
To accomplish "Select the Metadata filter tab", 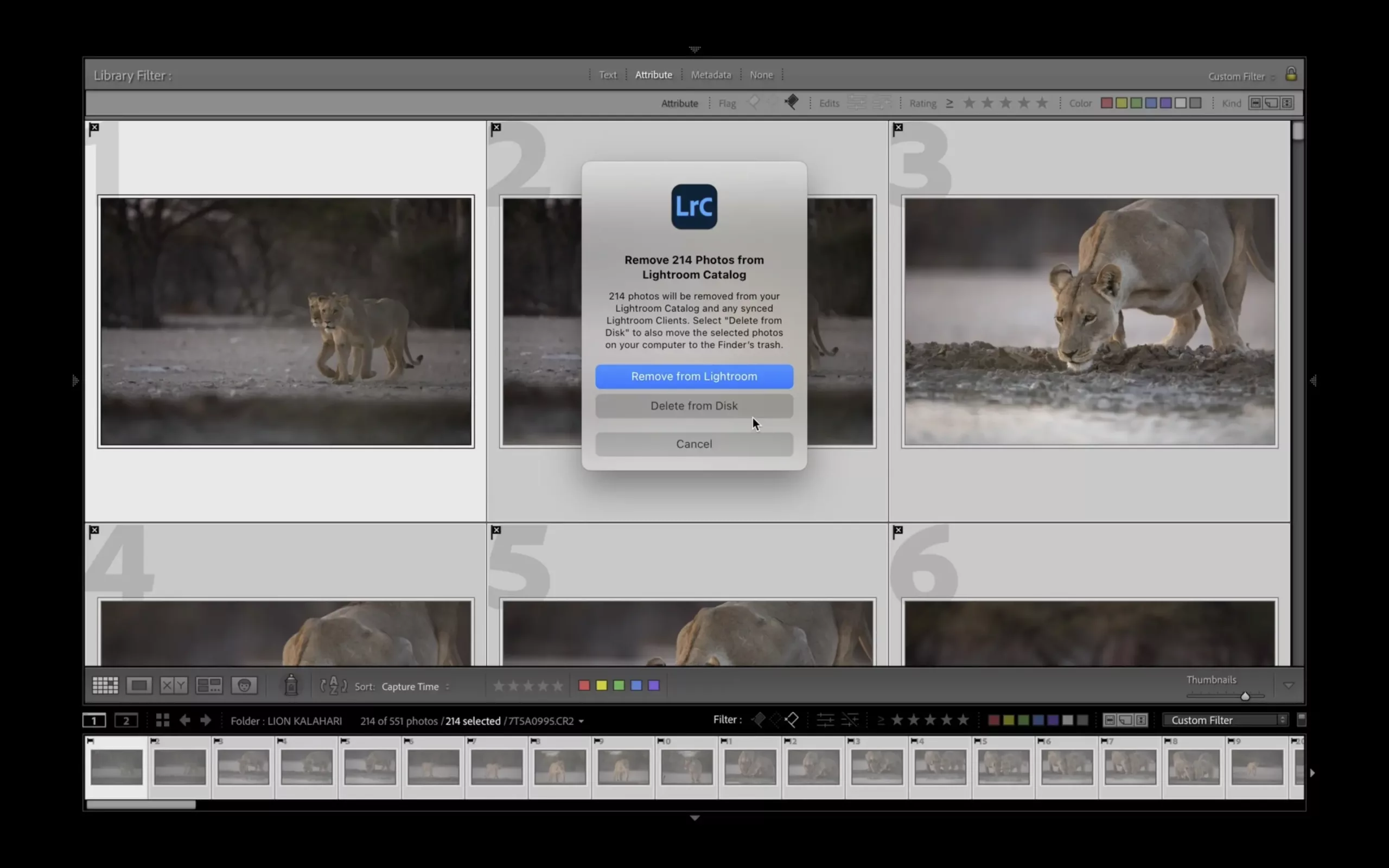I will pos(711,75).
